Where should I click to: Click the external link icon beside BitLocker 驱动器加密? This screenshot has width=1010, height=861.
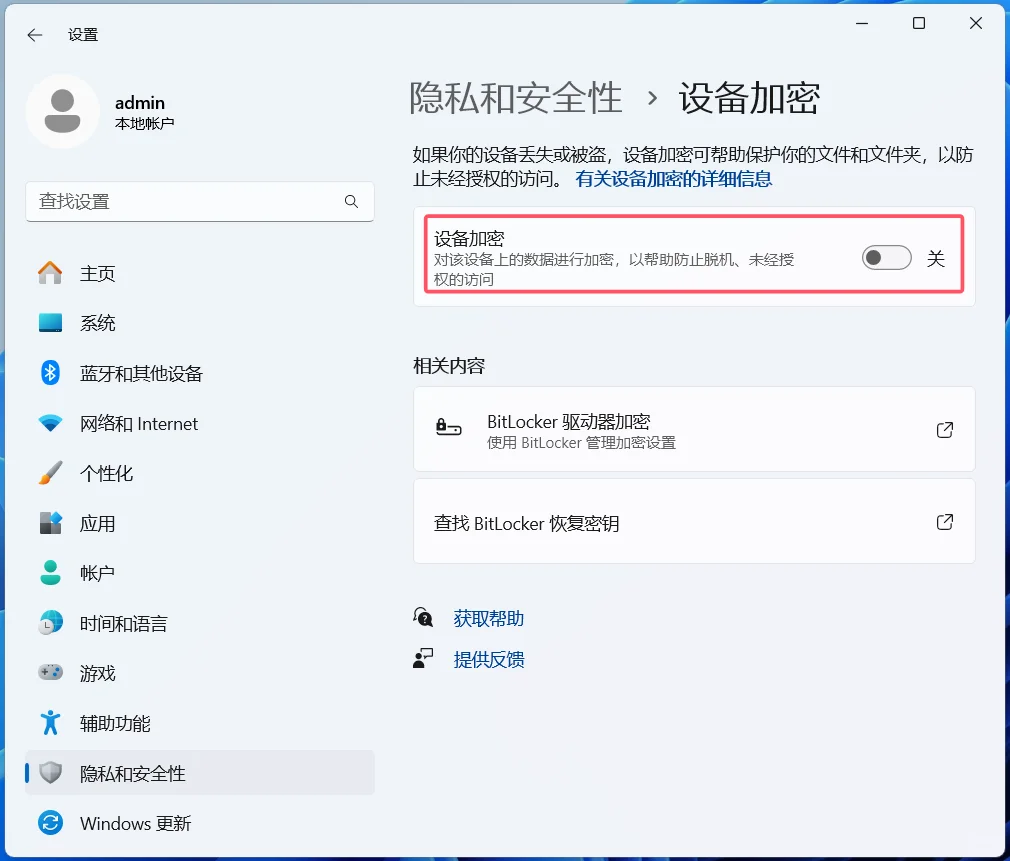point(944,429)
